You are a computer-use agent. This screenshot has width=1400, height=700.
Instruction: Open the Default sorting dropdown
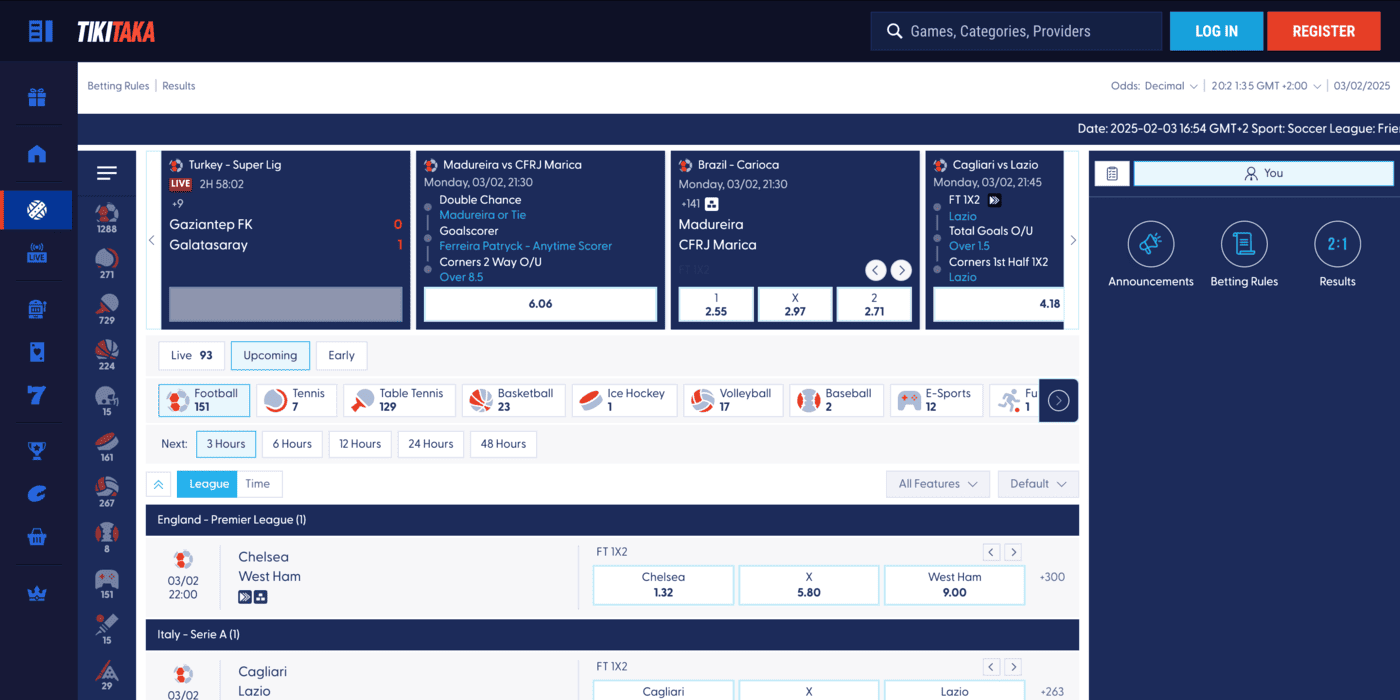coord(1038,484)
